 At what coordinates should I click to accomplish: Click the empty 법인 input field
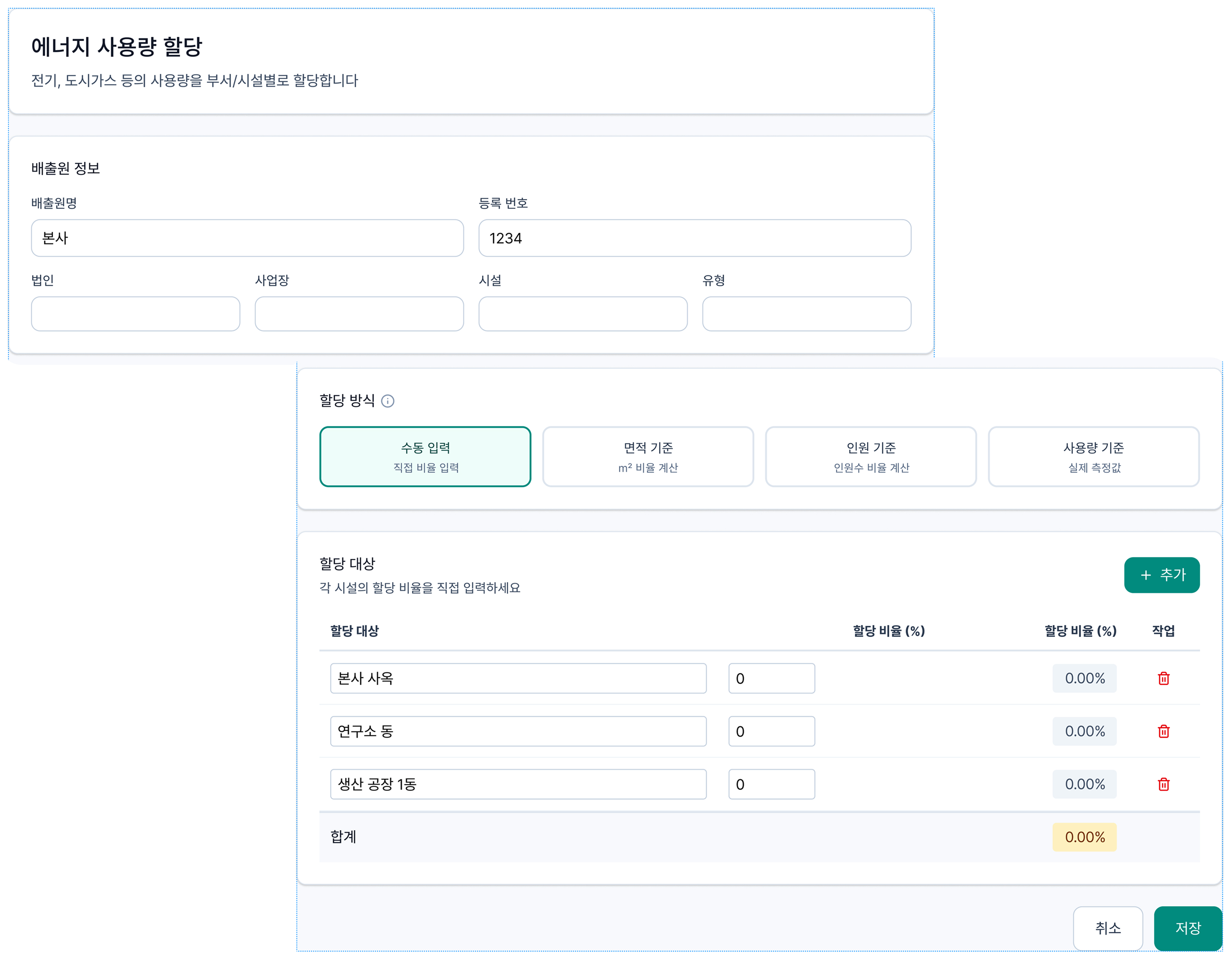pyautogui.click(x=135, y=314)
